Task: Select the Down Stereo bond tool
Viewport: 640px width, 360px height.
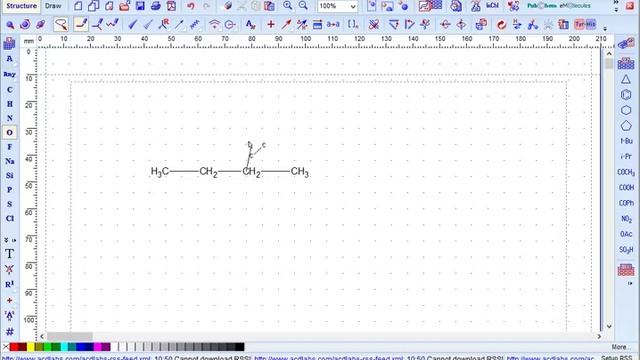Action: 148,24
